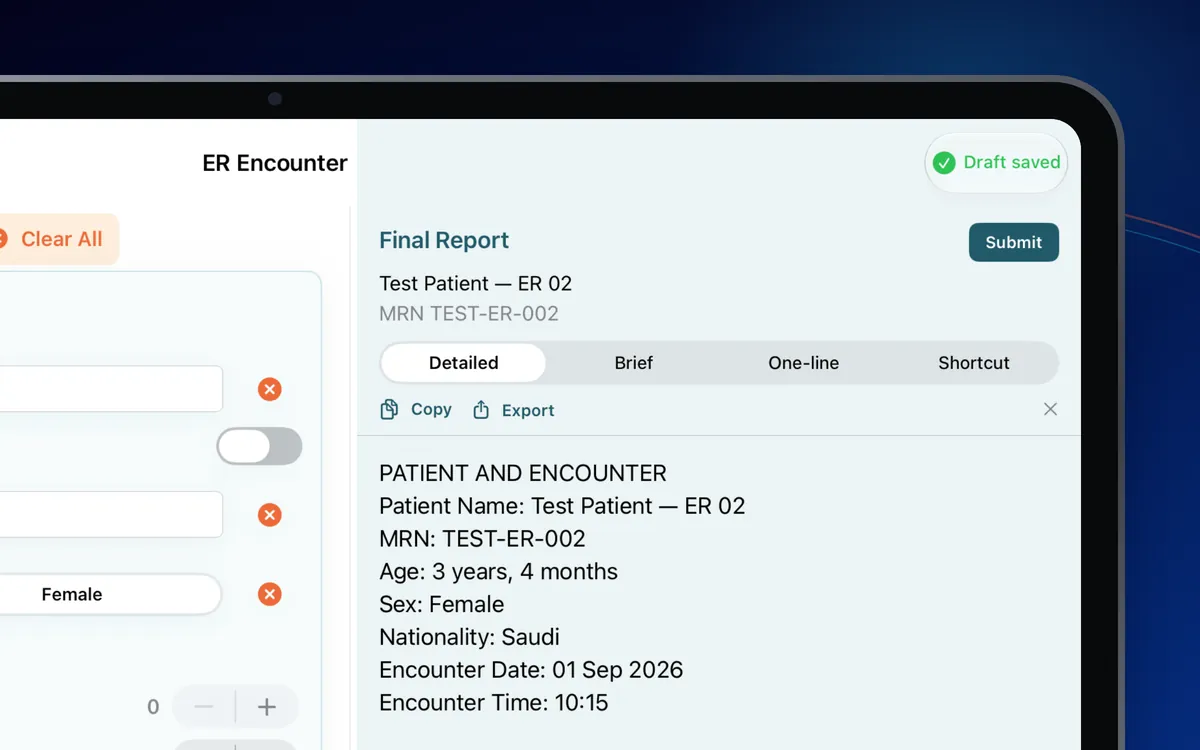Click the 'Test Patient — ER 02' header name
Viewport: 1200px width, 750px height.
476,283
